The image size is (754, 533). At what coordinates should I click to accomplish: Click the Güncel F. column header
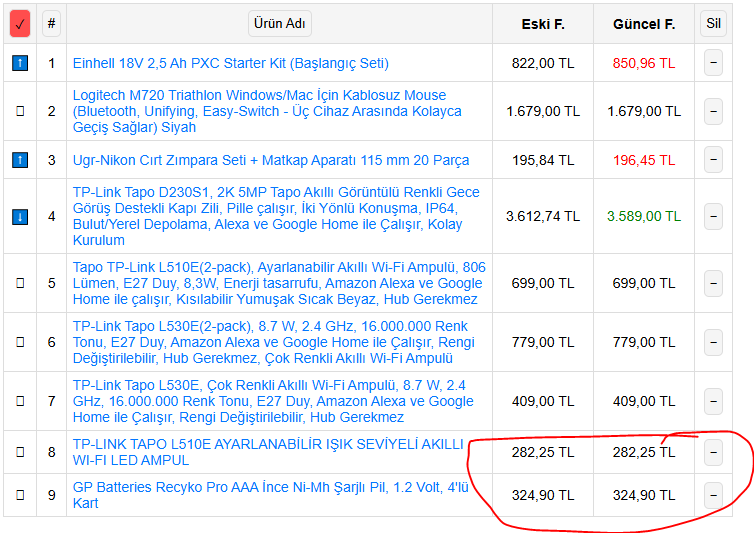(644, 24)
